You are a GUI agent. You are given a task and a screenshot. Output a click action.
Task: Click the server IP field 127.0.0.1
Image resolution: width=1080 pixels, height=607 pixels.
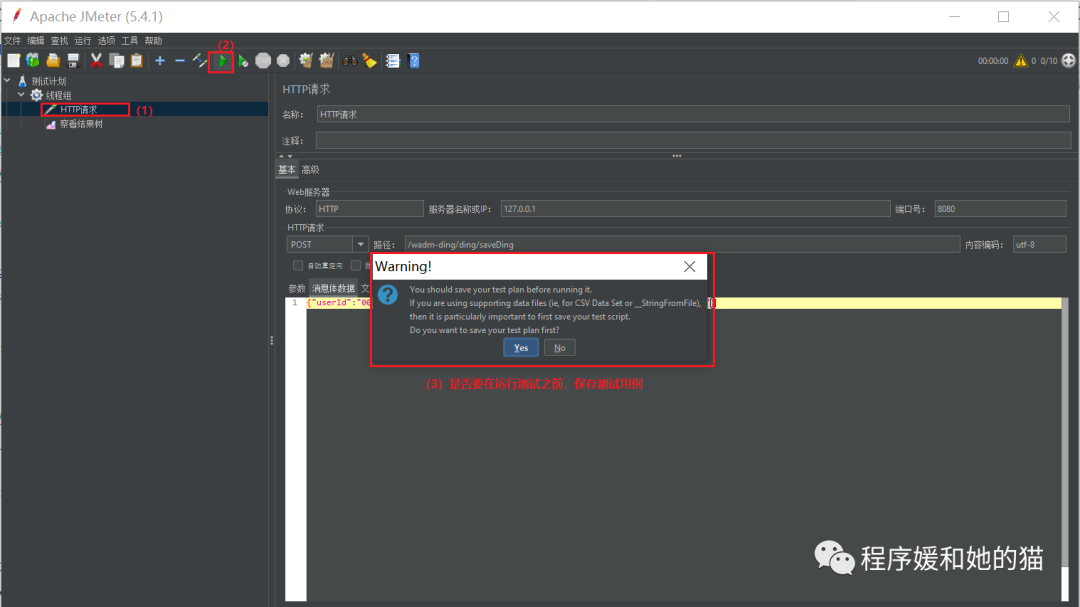(x=695, y=209)
